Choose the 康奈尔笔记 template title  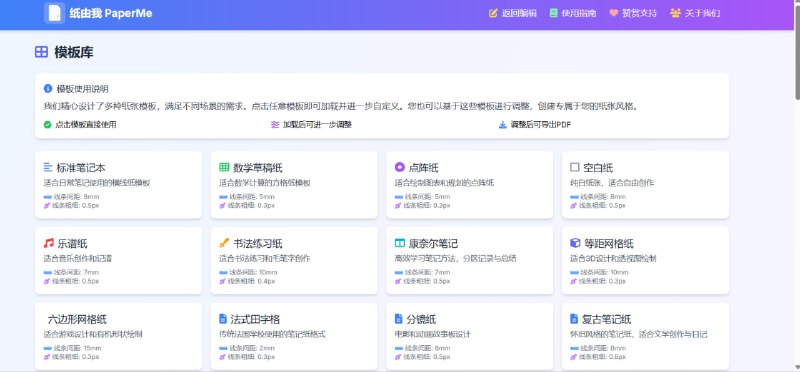pos(433,243)
